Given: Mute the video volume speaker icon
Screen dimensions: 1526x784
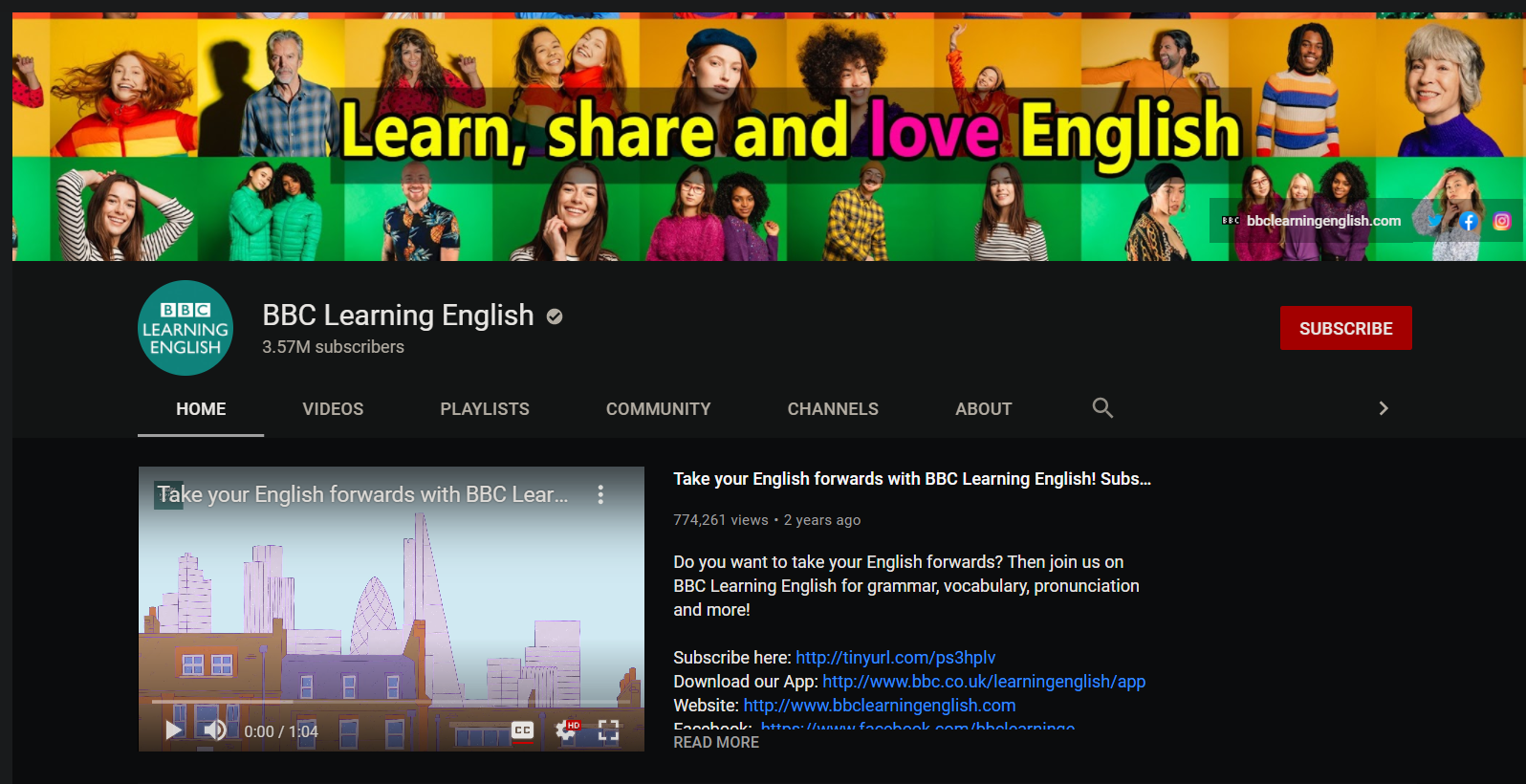Looking at the screenshot, I should click(215, 730).
